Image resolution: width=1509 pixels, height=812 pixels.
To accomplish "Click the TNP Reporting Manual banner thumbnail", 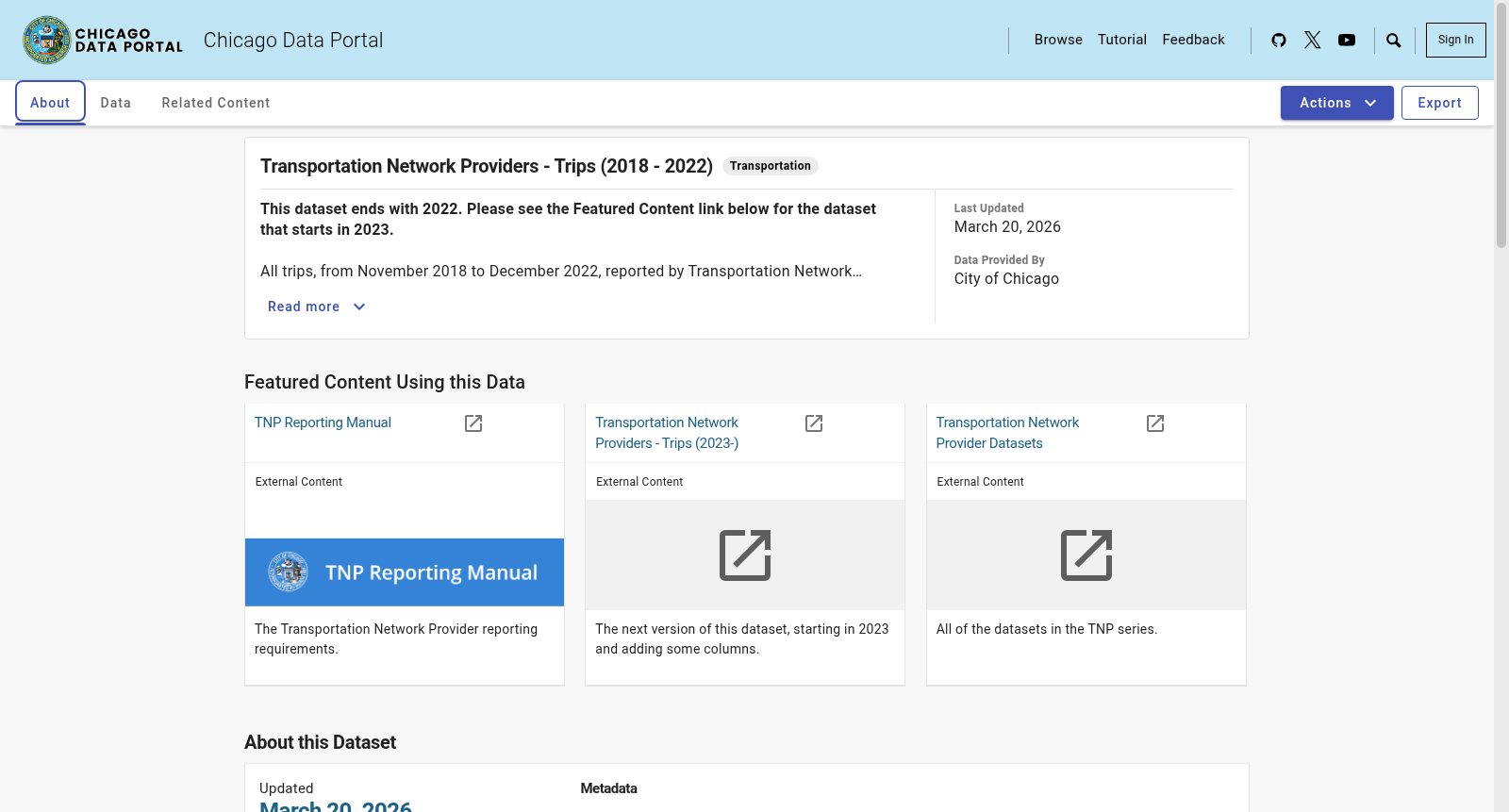I will pos(405,572).
